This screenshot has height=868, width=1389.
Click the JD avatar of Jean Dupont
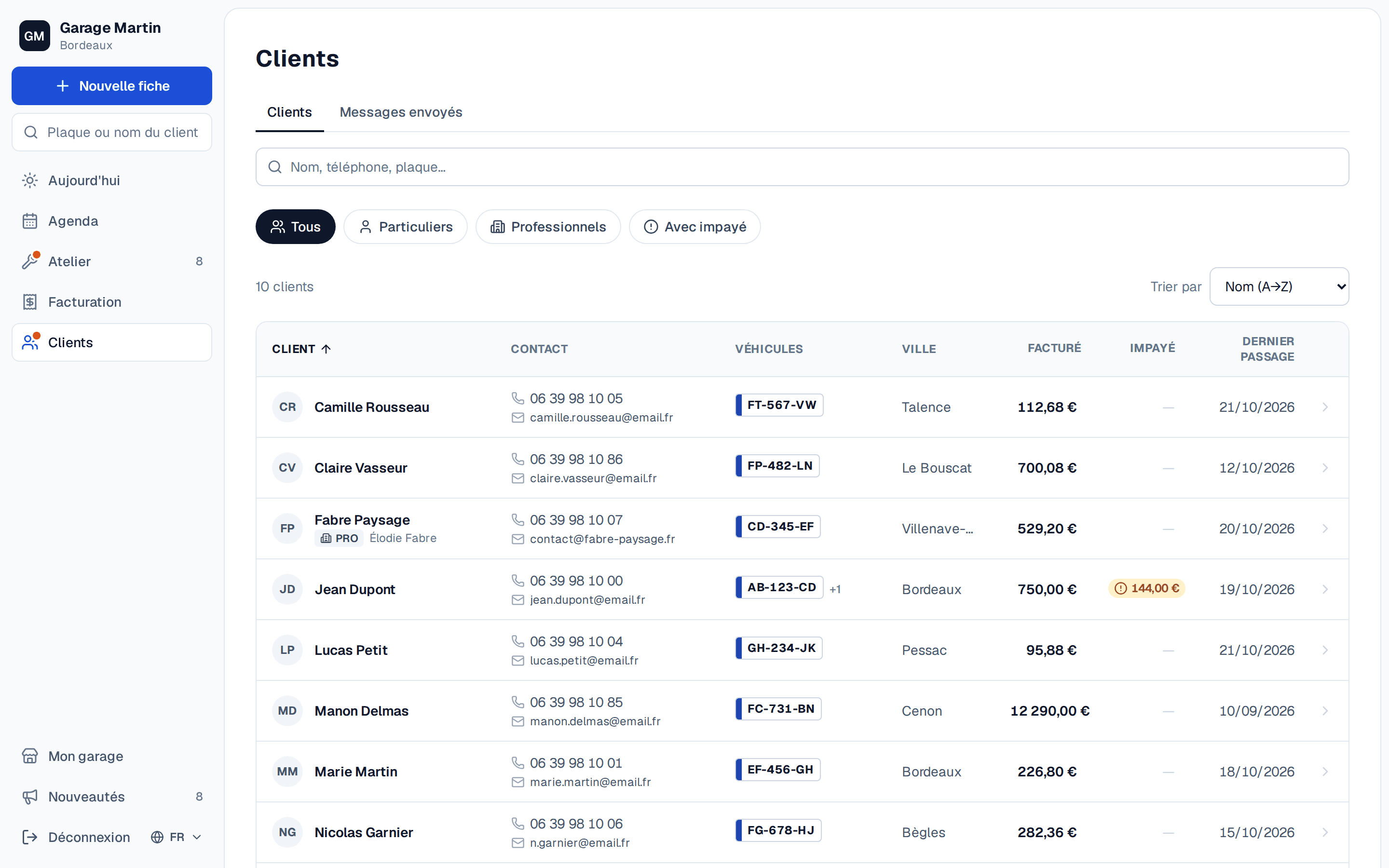click(287, 589)
